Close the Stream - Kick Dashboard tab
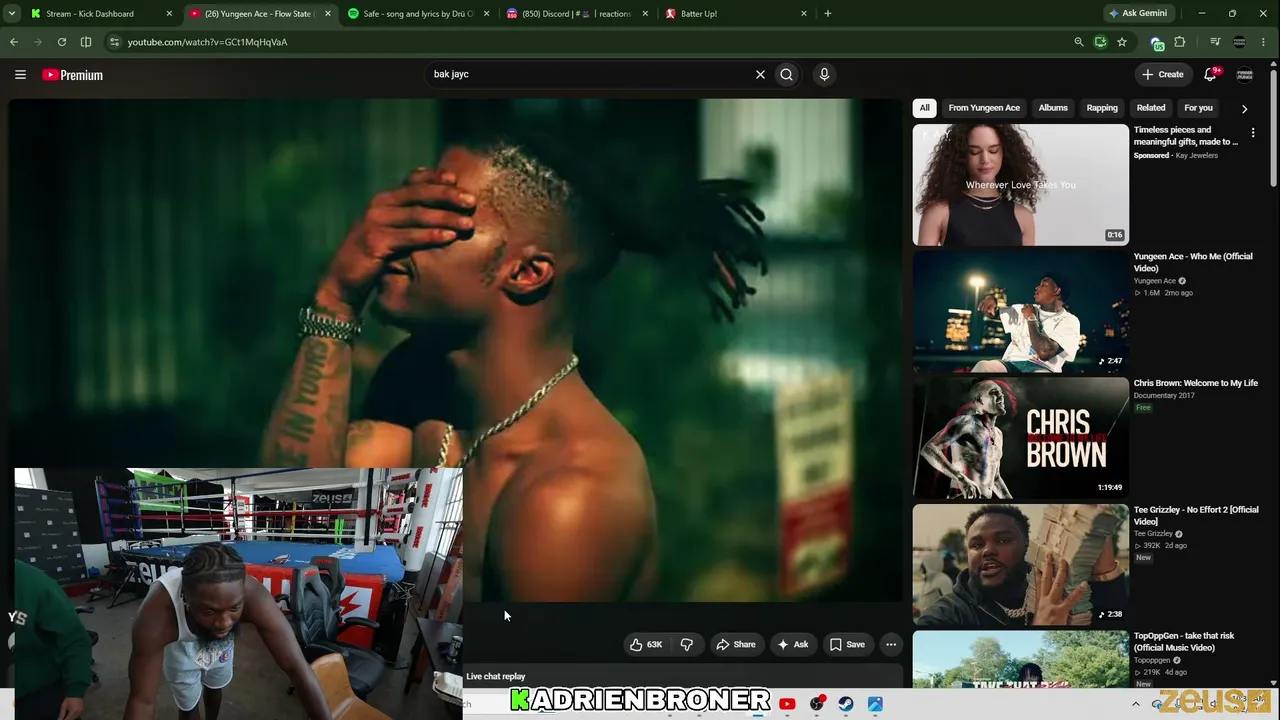Screen dimensions: 1280x720 169,14
